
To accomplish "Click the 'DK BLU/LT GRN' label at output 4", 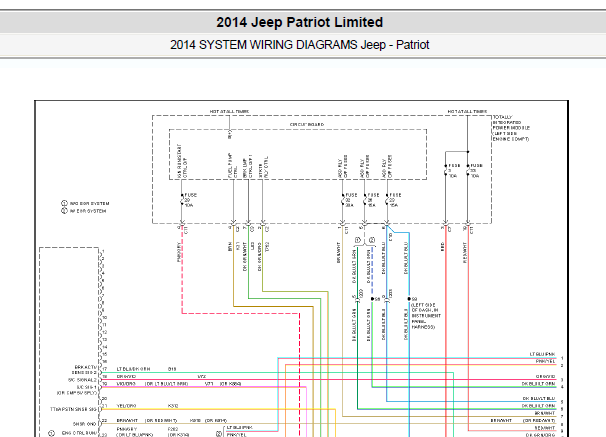I will 538,384.
